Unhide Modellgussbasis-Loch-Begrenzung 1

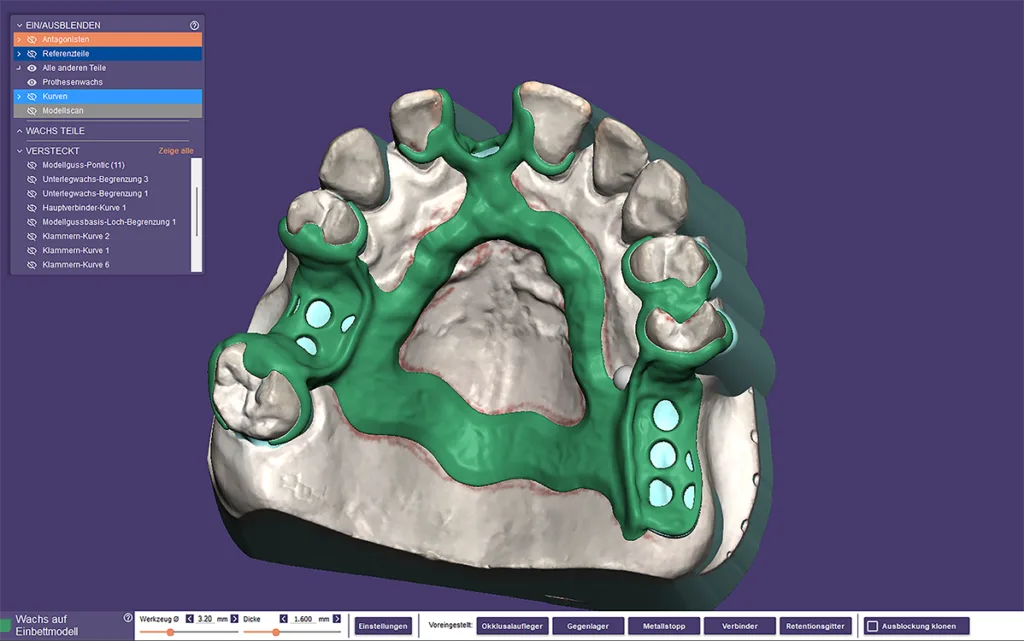coord(31,222)
